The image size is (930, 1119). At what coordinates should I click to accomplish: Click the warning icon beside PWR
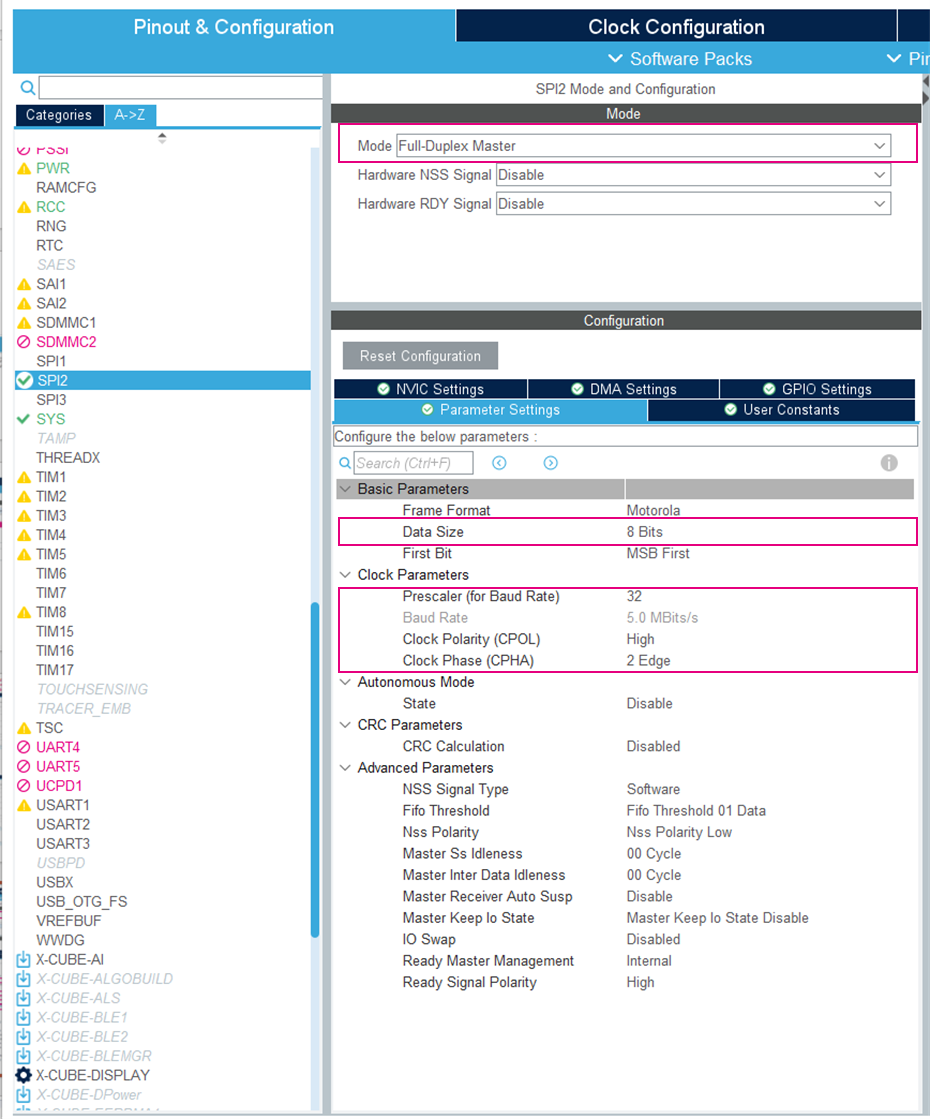click(24, 168)
